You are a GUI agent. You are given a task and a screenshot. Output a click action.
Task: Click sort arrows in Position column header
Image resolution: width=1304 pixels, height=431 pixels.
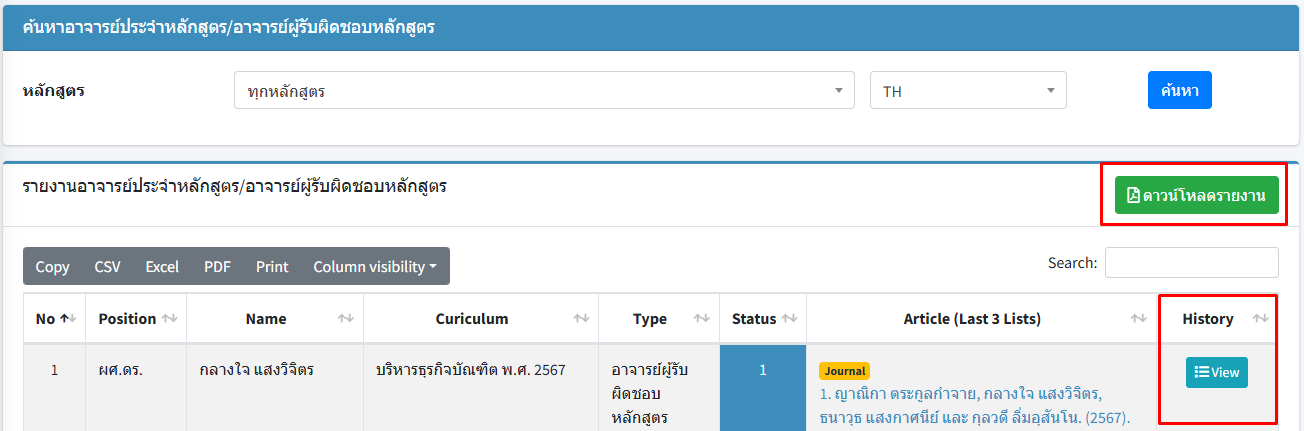pyautogui.click(x=169, y=318)
